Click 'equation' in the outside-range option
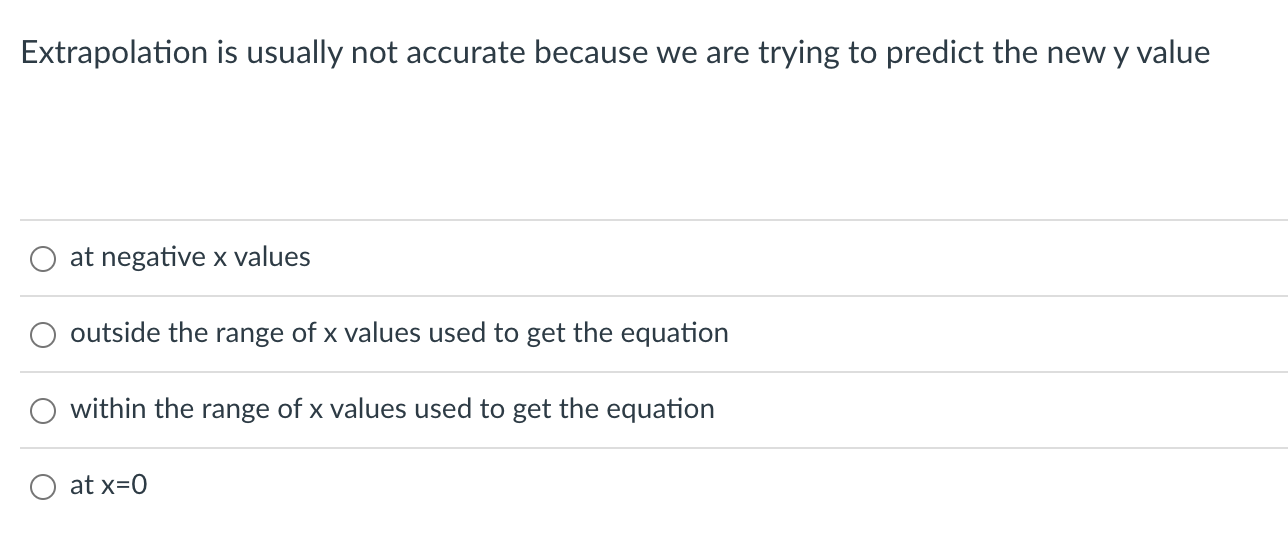The width and height of the screenshot is (1288, 546). click(675, 333)
